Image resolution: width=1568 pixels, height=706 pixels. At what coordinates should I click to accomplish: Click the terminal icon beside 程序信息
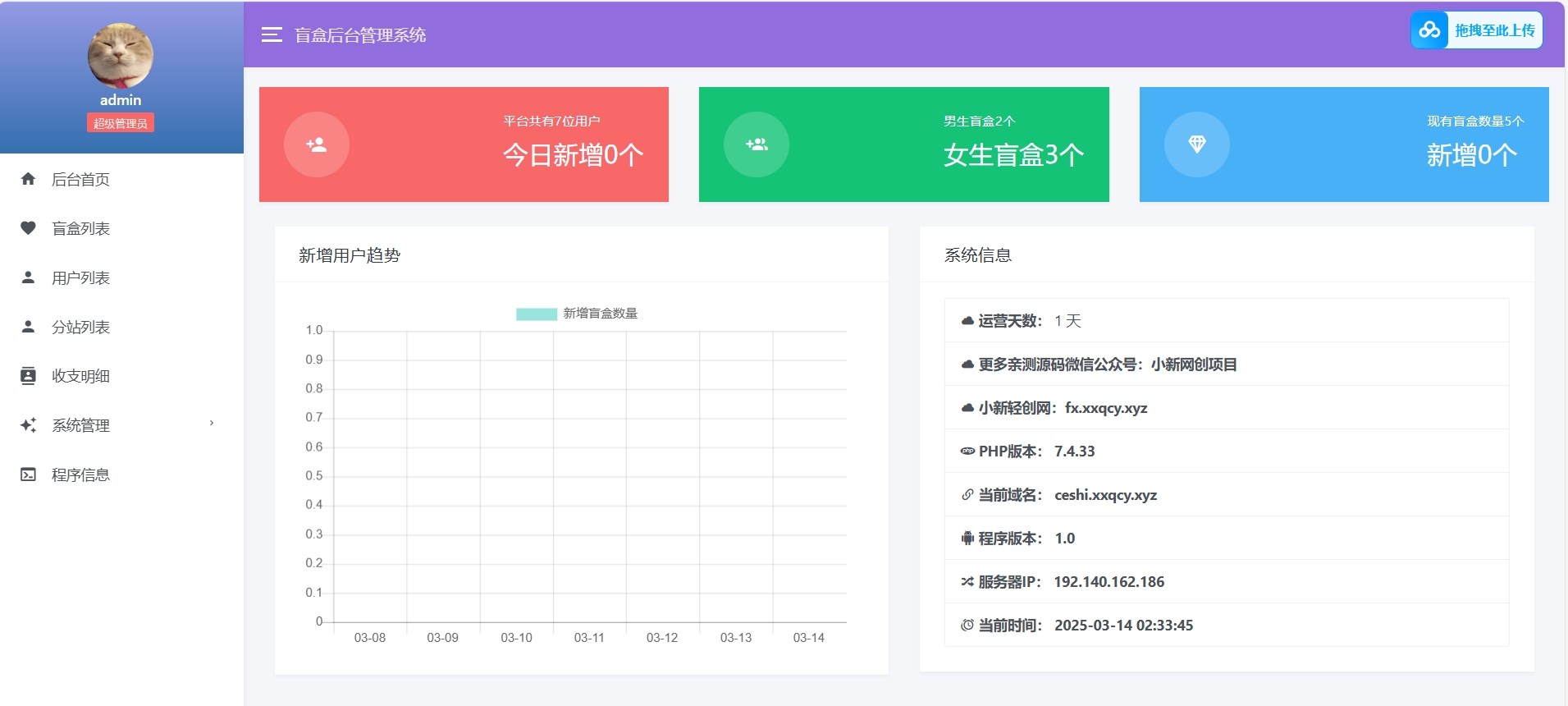28,474
